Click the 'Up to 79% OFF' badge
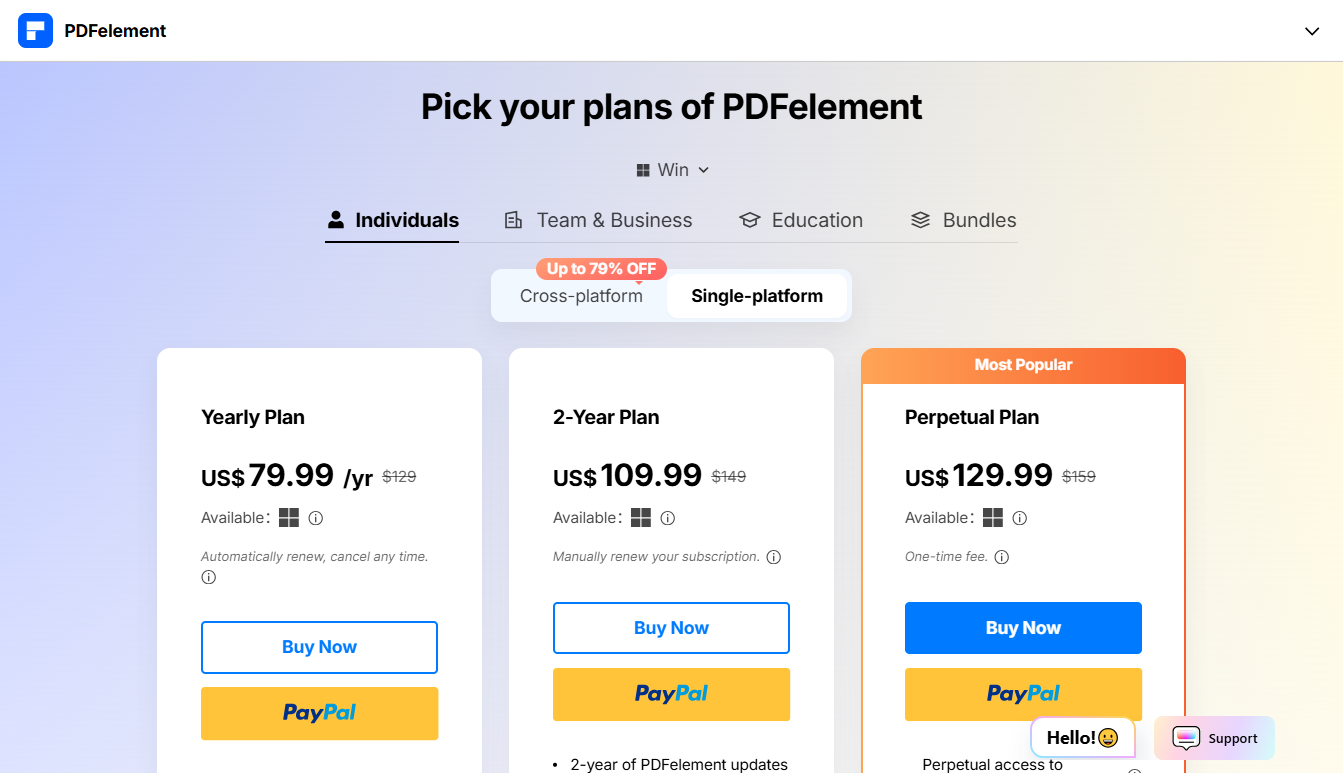 (600, 268)
